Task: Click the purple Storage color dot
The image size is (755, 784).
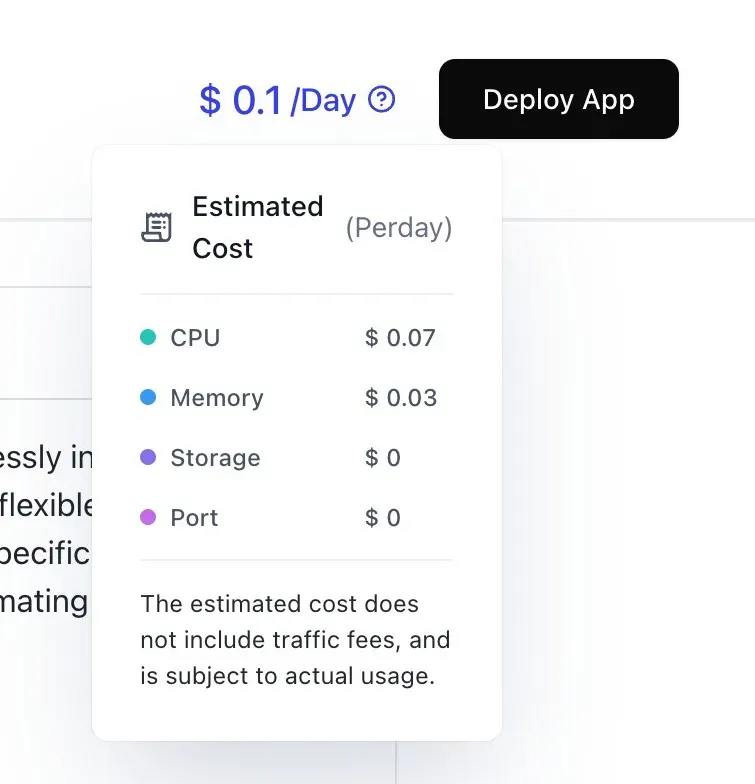Action: pos(148,458)
